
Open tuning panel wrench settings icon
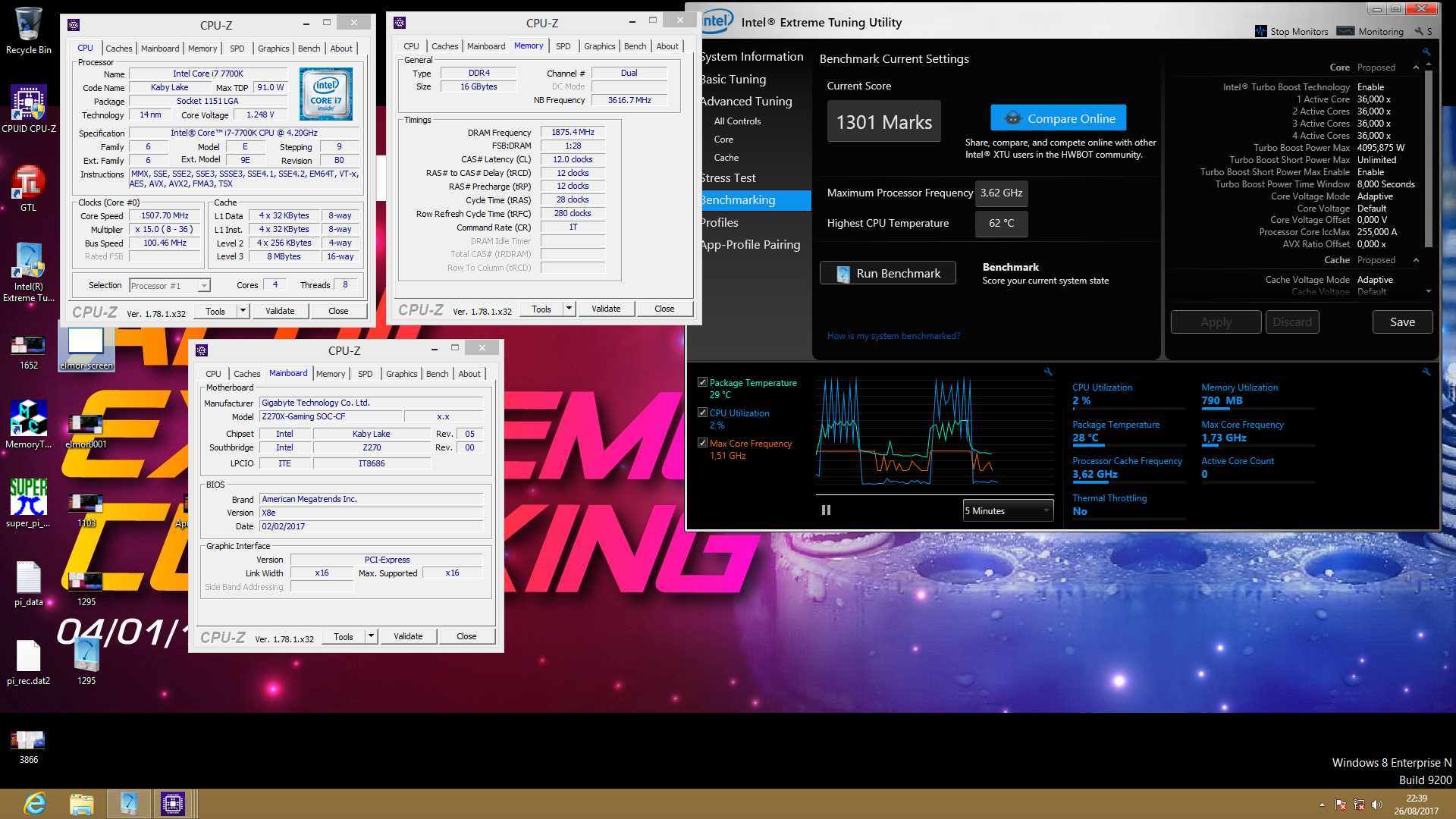pos(1426,52)
